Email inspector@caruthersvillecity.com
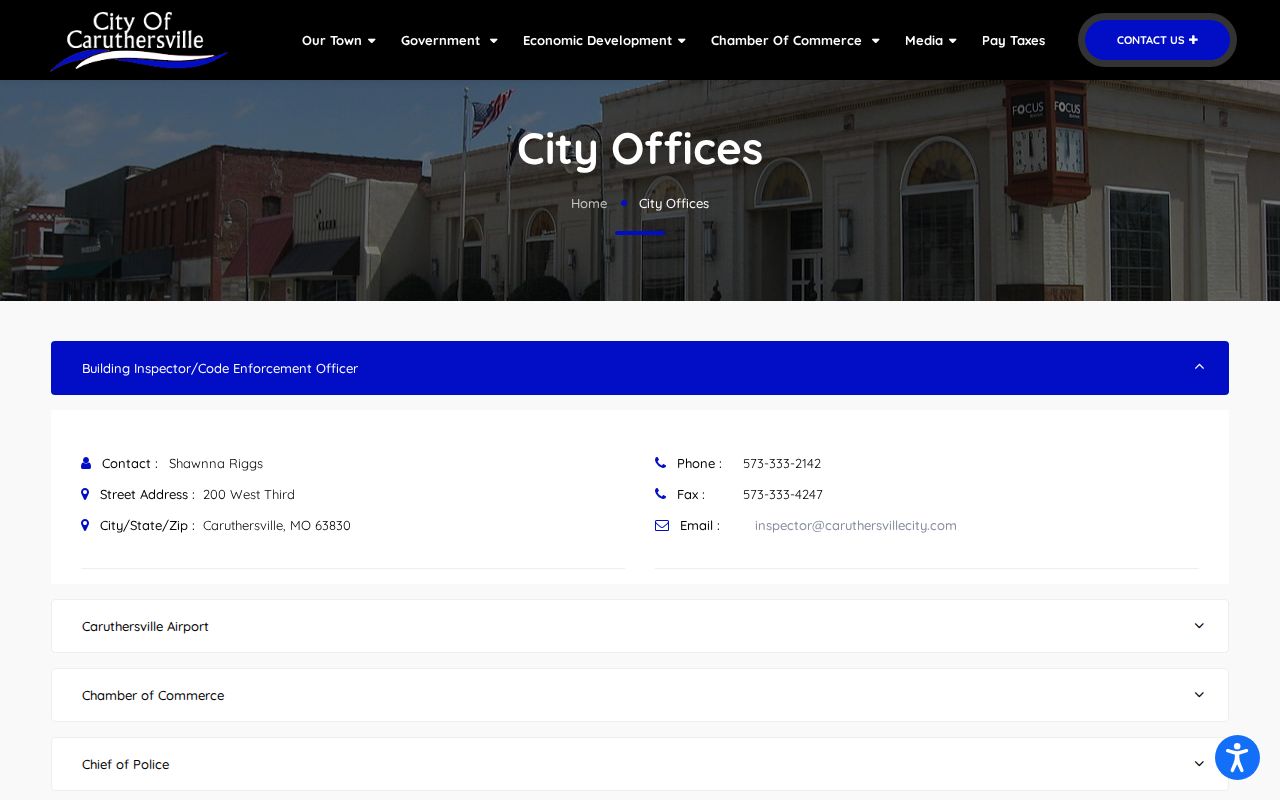 [x=855, y=525]
